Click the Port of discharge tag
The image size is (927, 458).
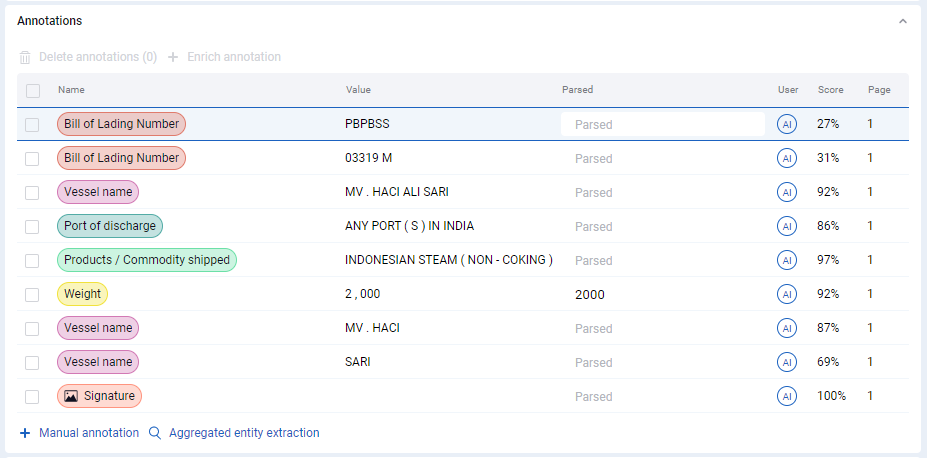[x=110, y=226]
